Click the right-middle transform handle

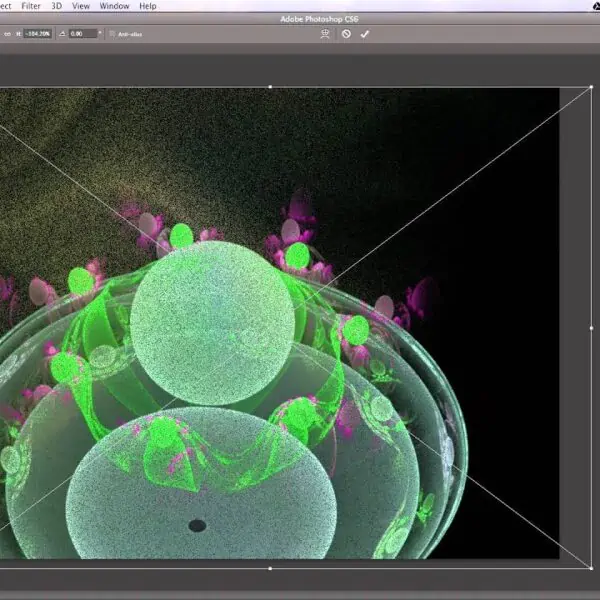point(592,328)
